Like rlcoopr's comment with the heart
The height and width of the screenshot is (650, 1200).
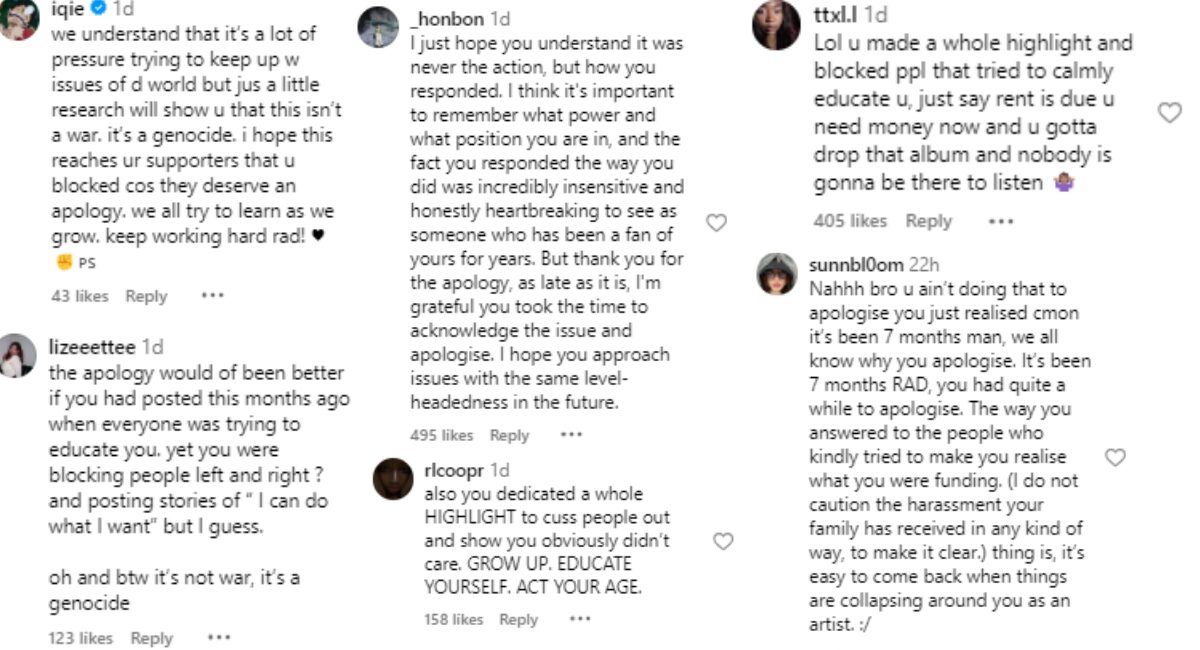[x=722, y=541]
